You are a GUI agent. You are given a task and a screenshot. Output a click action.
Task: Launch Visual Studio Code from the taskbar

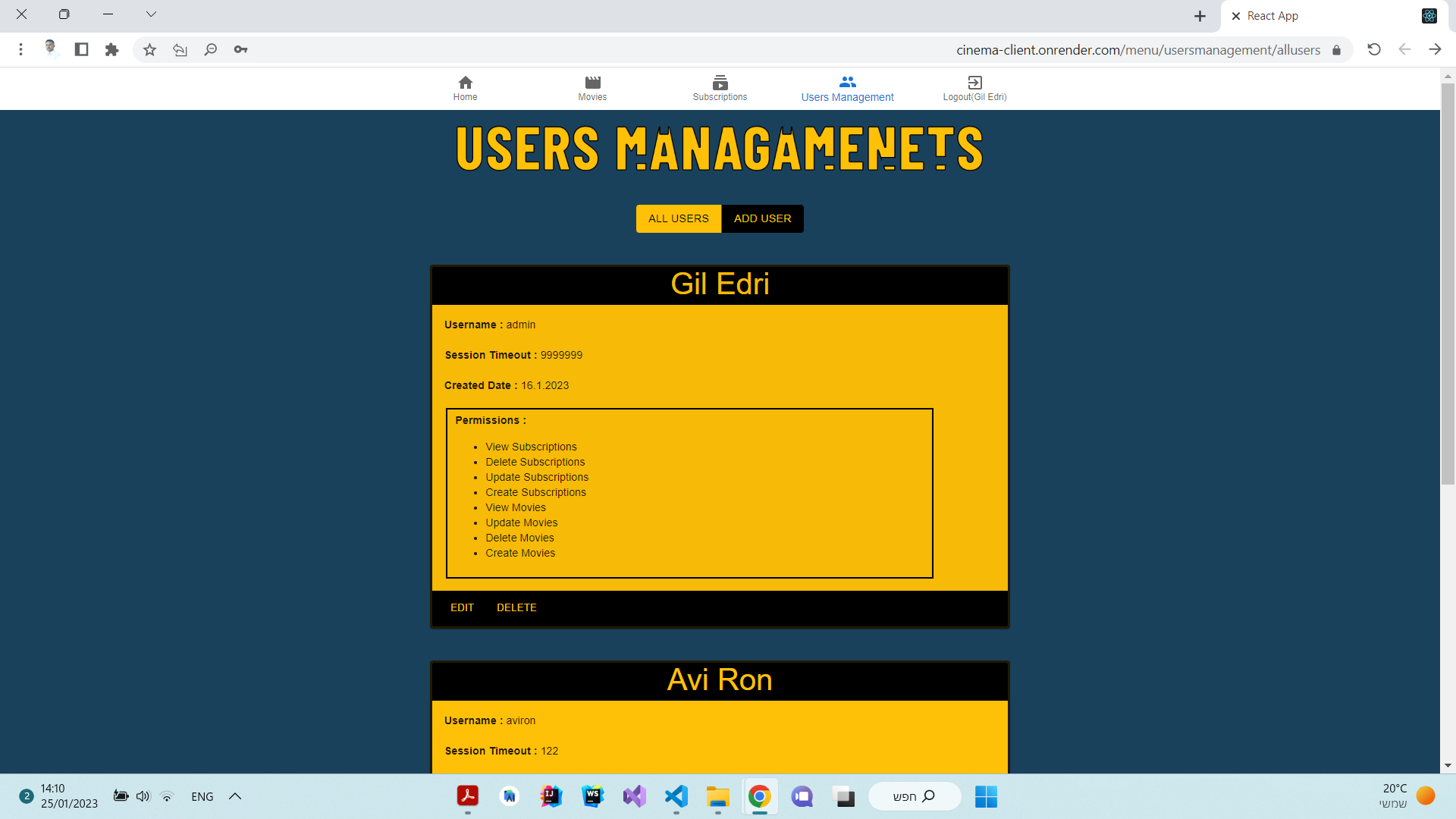pos(676,797)
